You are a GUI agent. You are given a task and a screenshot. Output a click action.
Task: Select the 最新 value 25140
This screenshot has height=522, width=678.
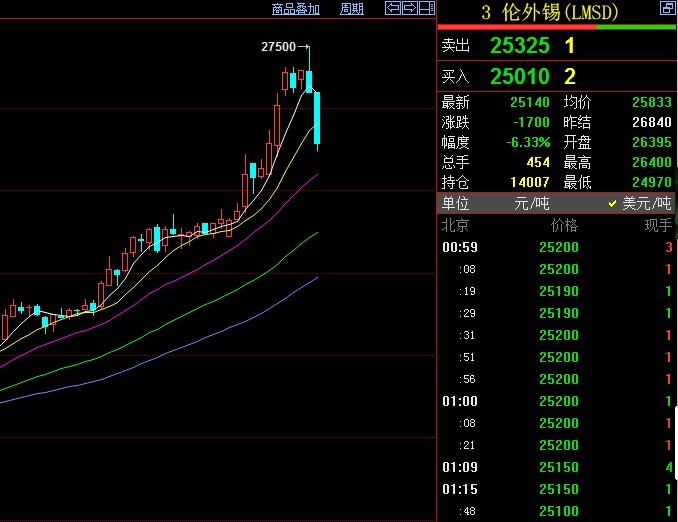tap(530, 102)
